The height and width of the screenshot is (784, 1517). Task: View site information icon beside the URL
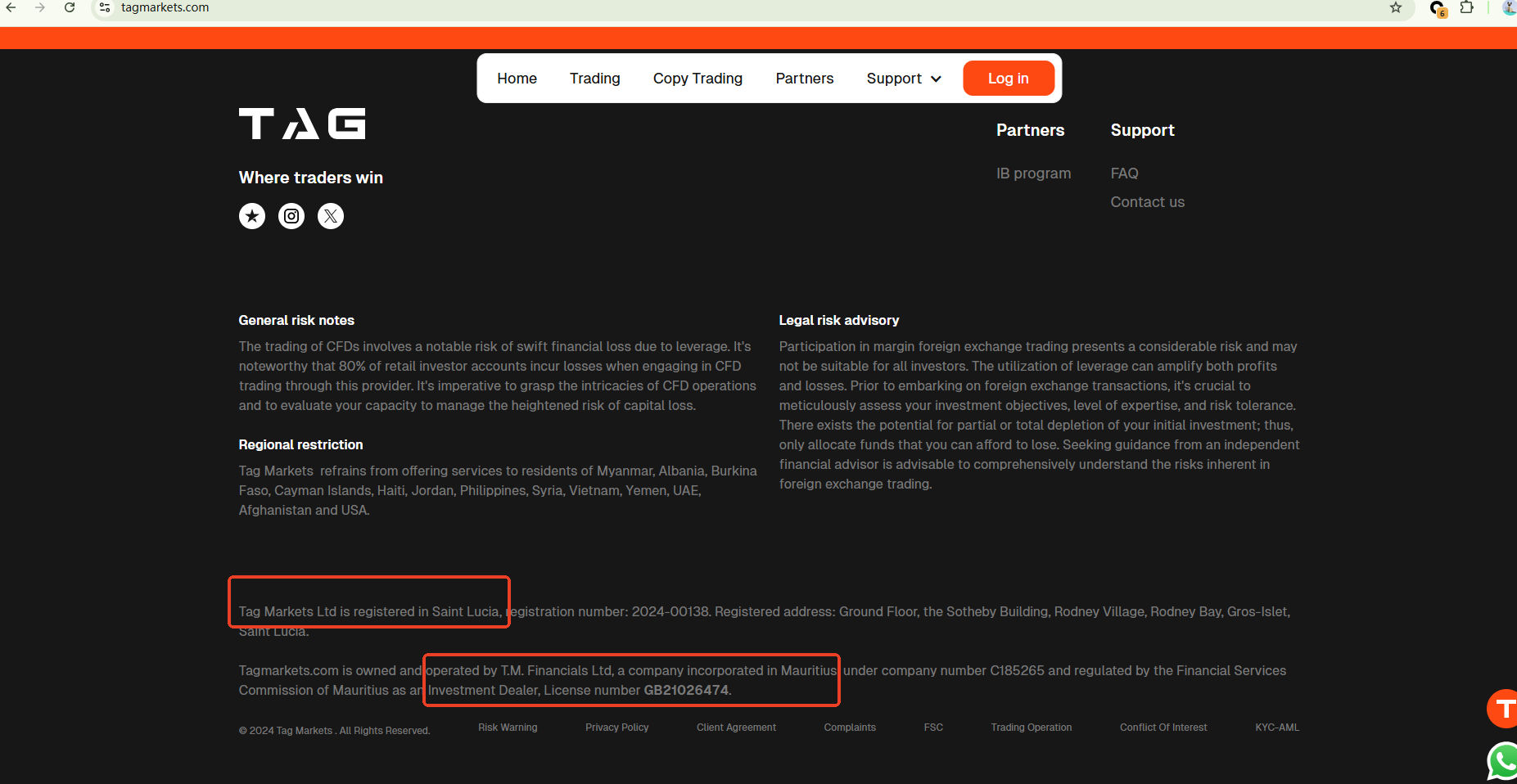coord(105,7)
